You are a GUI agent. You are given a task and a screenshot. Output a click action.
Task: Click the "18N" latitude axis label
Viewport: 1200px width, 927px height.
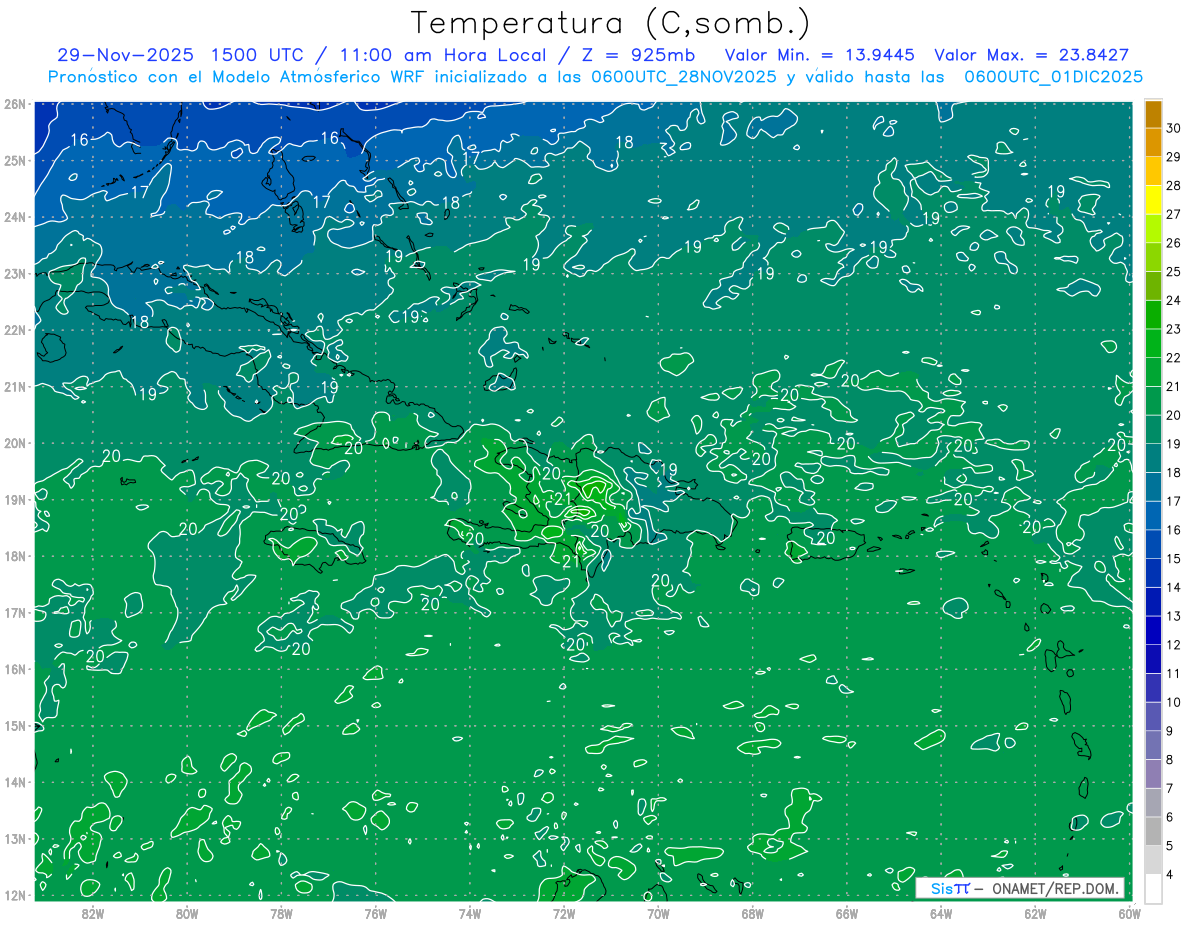15,556
